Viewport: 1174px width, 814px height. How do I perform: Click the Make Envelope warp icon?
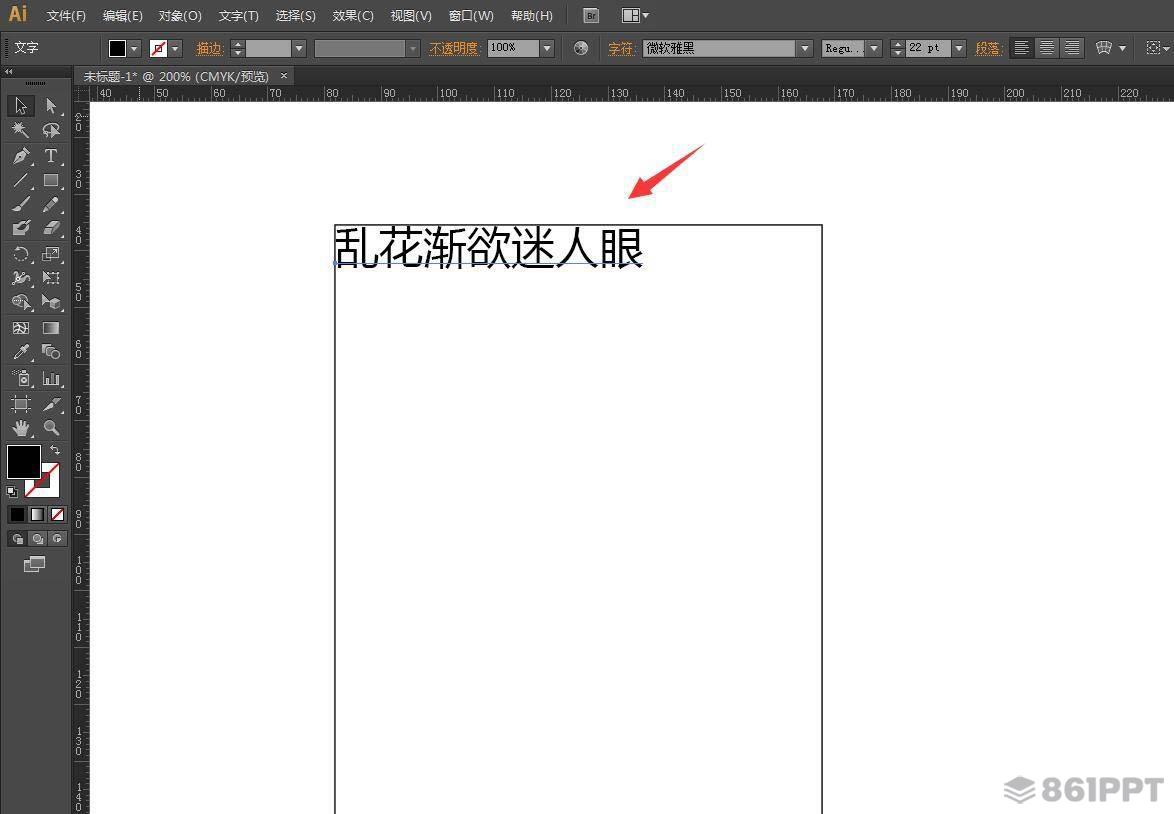(1104, 48)
